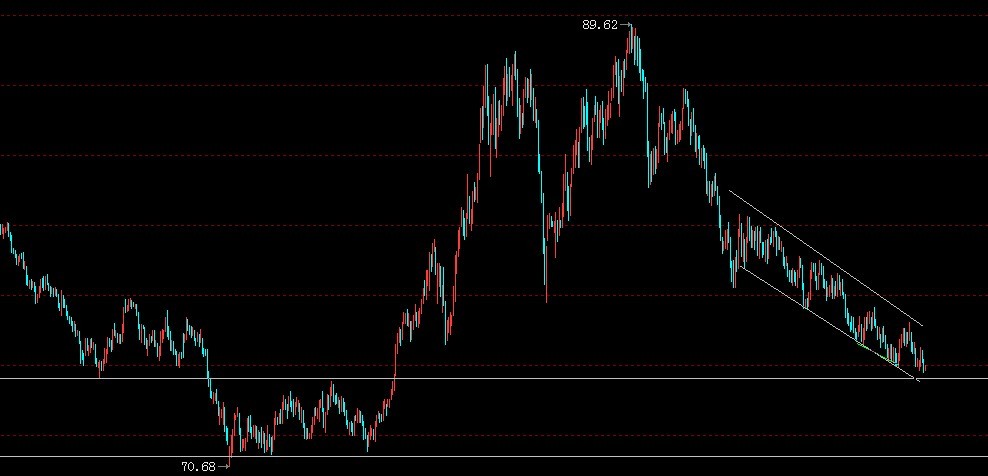Click the 89.62 high price label
The height and width of the screenshot is (476, 988).
pyautogui.click(x=600, y=25)
